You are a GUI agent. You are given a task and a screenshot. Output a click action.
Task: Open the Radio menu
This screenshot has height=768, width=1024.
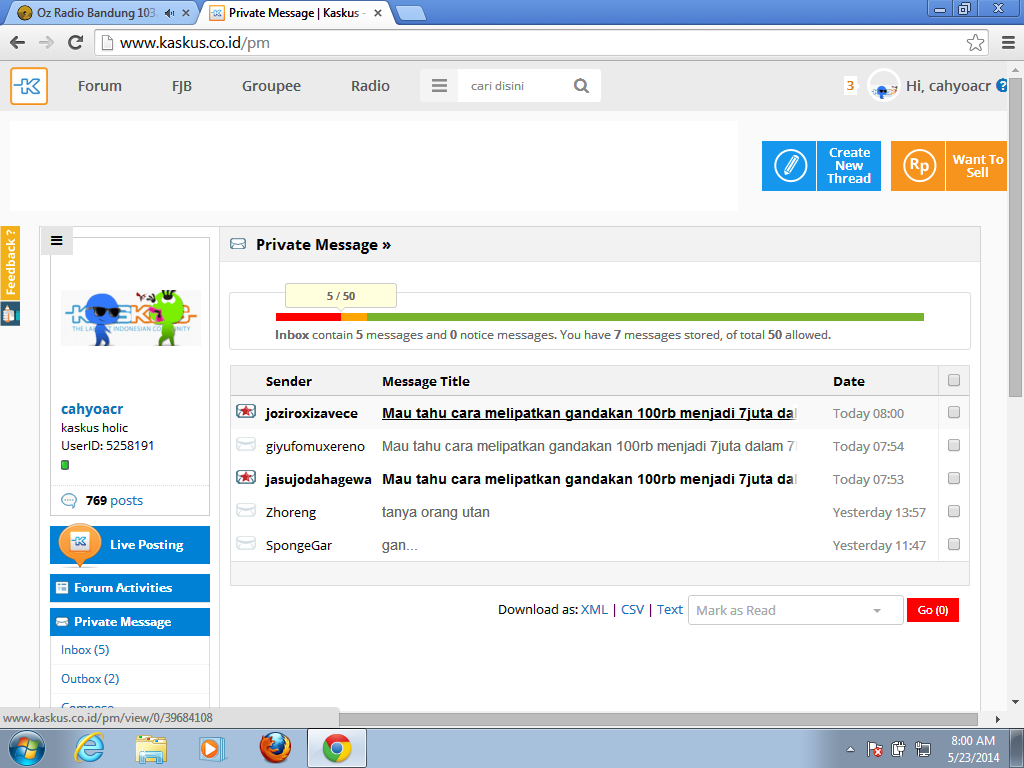point(370,86)
